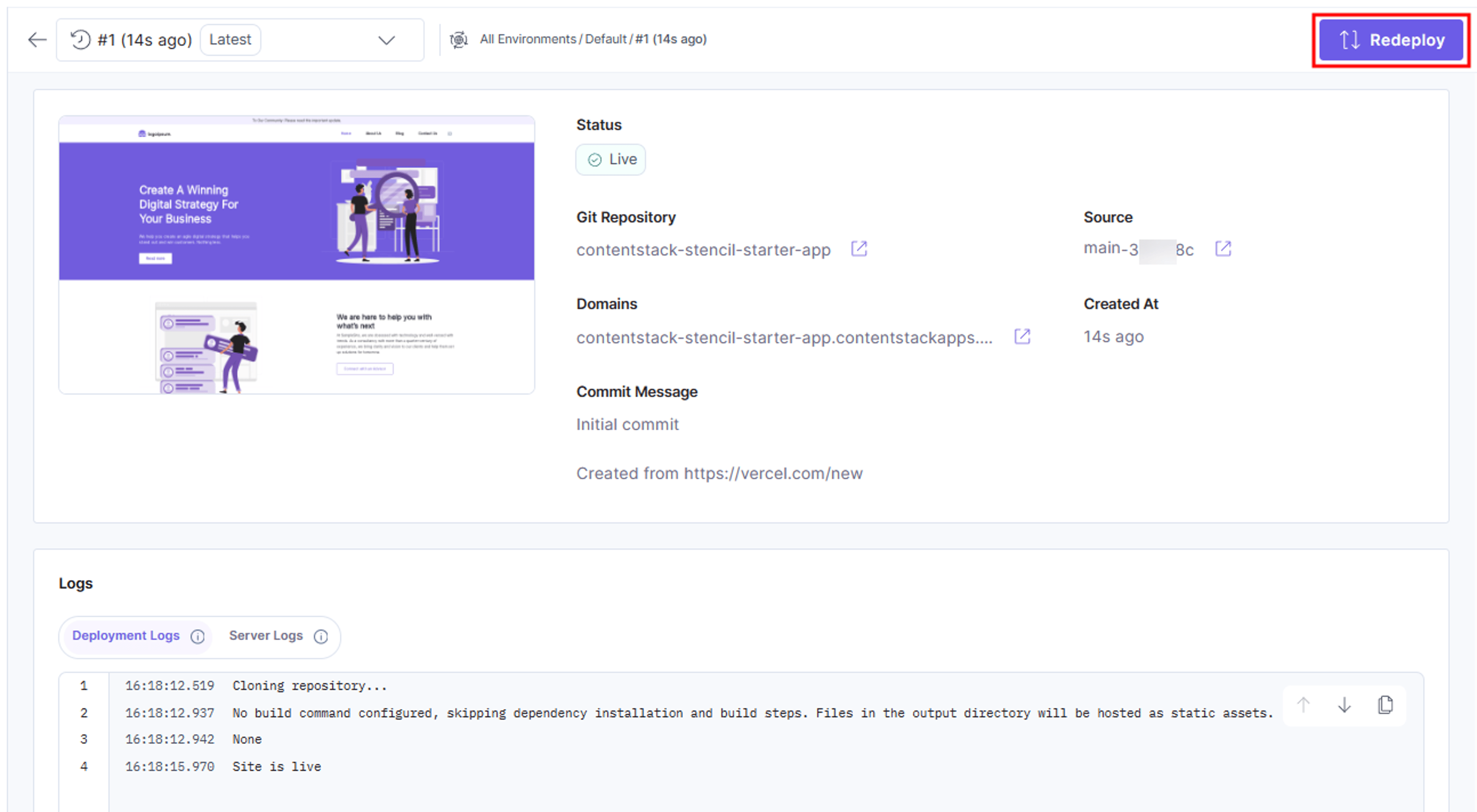Open Domains external link icon
Screen dimensions: 1477x812
(x=1022, y=336)
